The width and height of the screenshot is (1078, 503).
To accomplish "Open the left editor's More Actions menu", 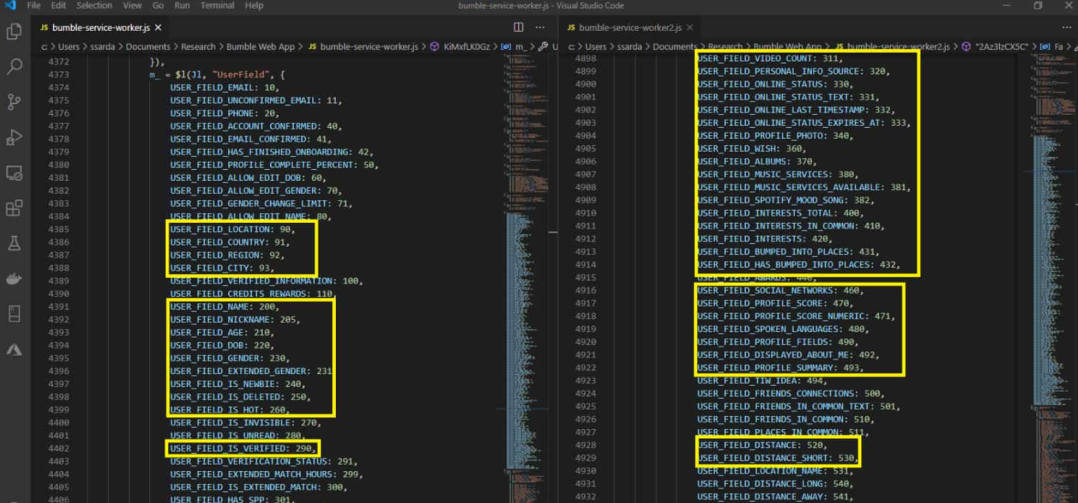I will point(540,28).
